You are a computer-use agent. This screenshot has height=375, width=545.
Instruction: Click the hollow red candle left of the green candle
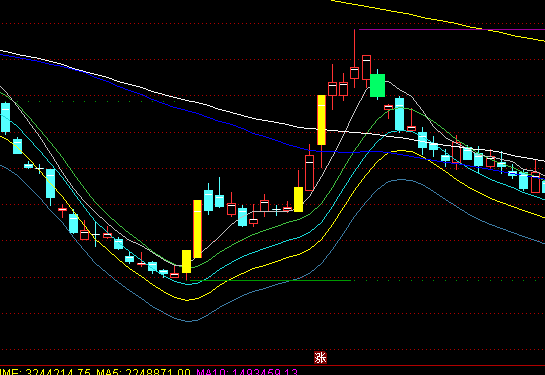[x=366, y=68]
